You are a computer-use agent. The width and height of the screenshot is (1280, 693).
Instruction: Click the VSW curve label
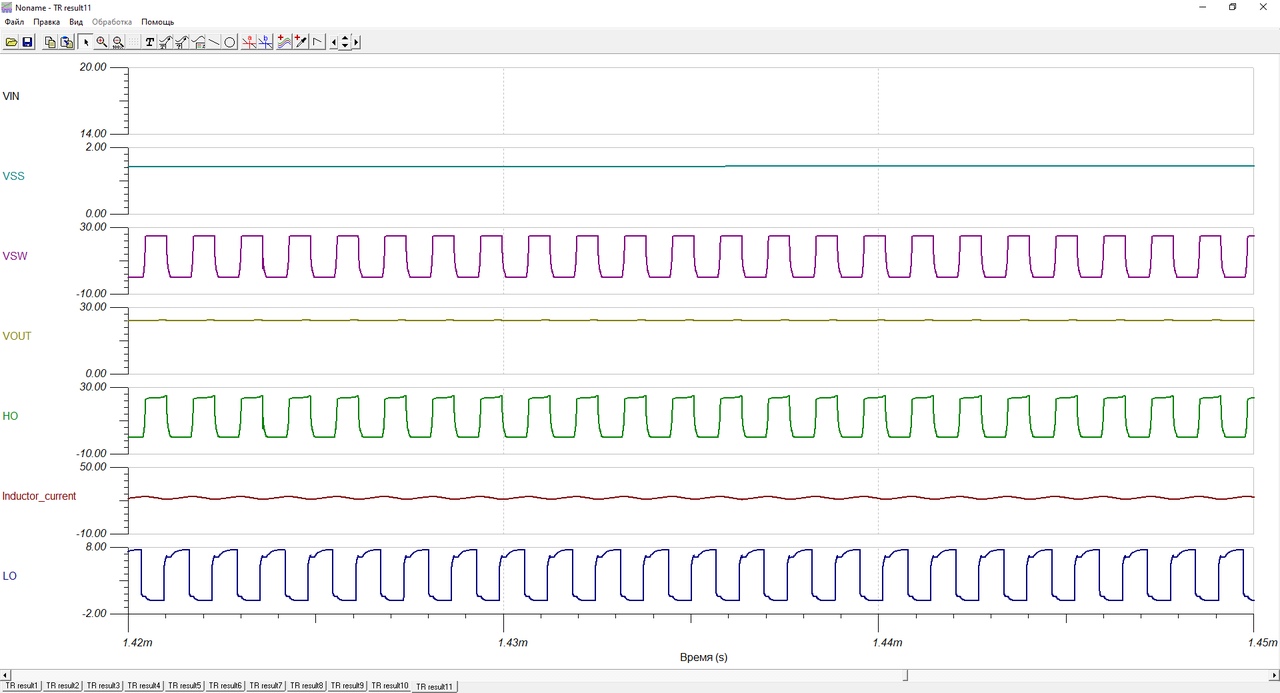[x=15, y=256]
